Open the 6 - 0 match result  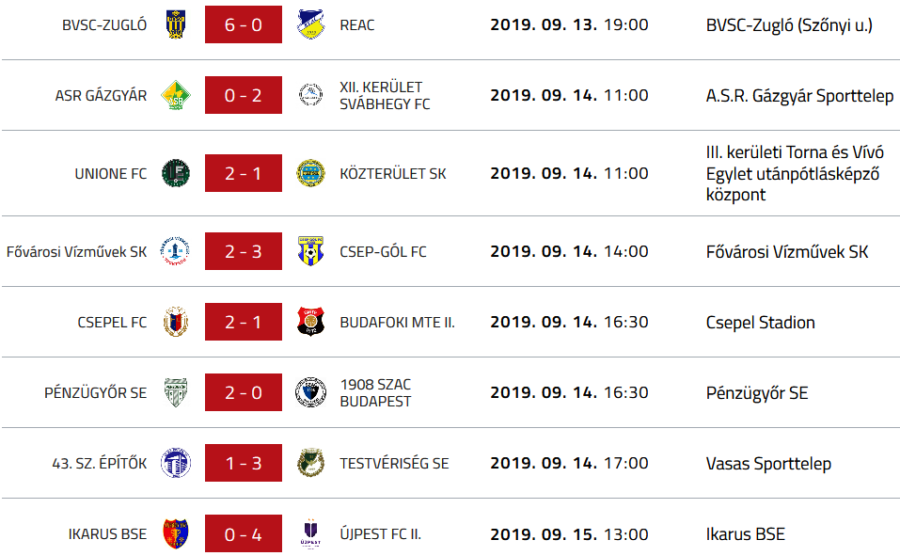[243, 24]
